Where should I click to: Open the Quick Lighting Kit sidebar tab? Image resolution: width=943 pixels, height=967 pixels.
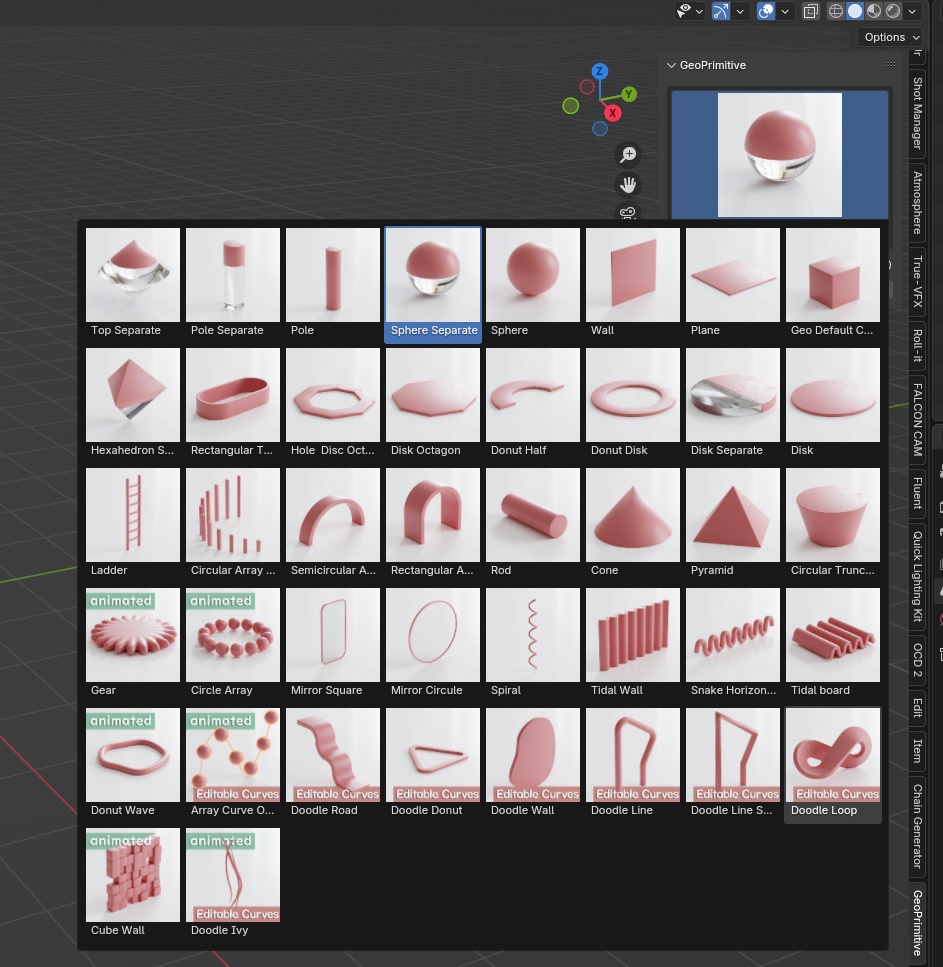click(x=917, y=576)
